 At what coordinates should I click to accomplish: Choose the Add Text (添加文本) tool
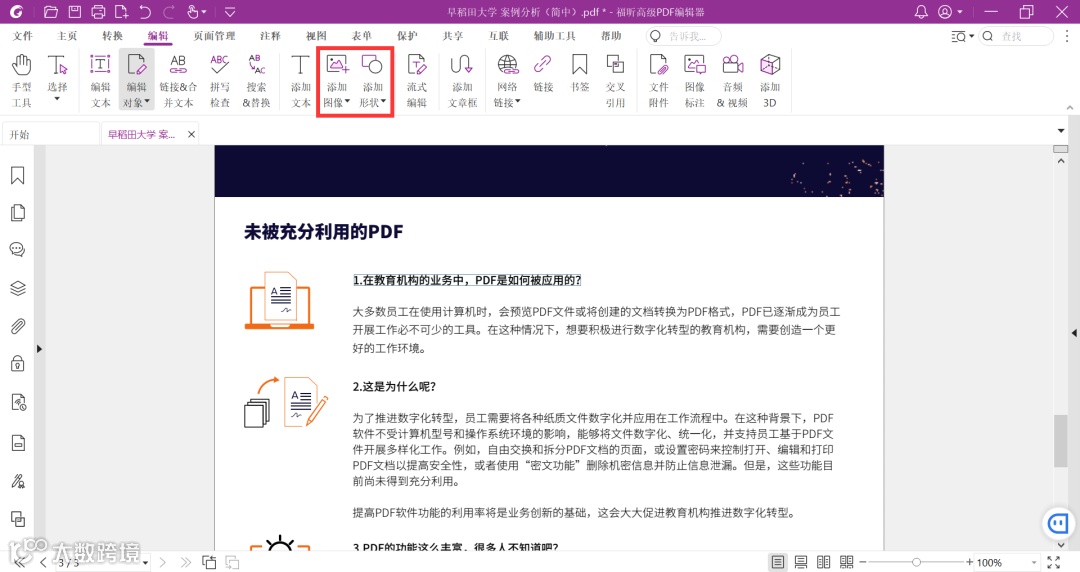(x=300, y=81)
